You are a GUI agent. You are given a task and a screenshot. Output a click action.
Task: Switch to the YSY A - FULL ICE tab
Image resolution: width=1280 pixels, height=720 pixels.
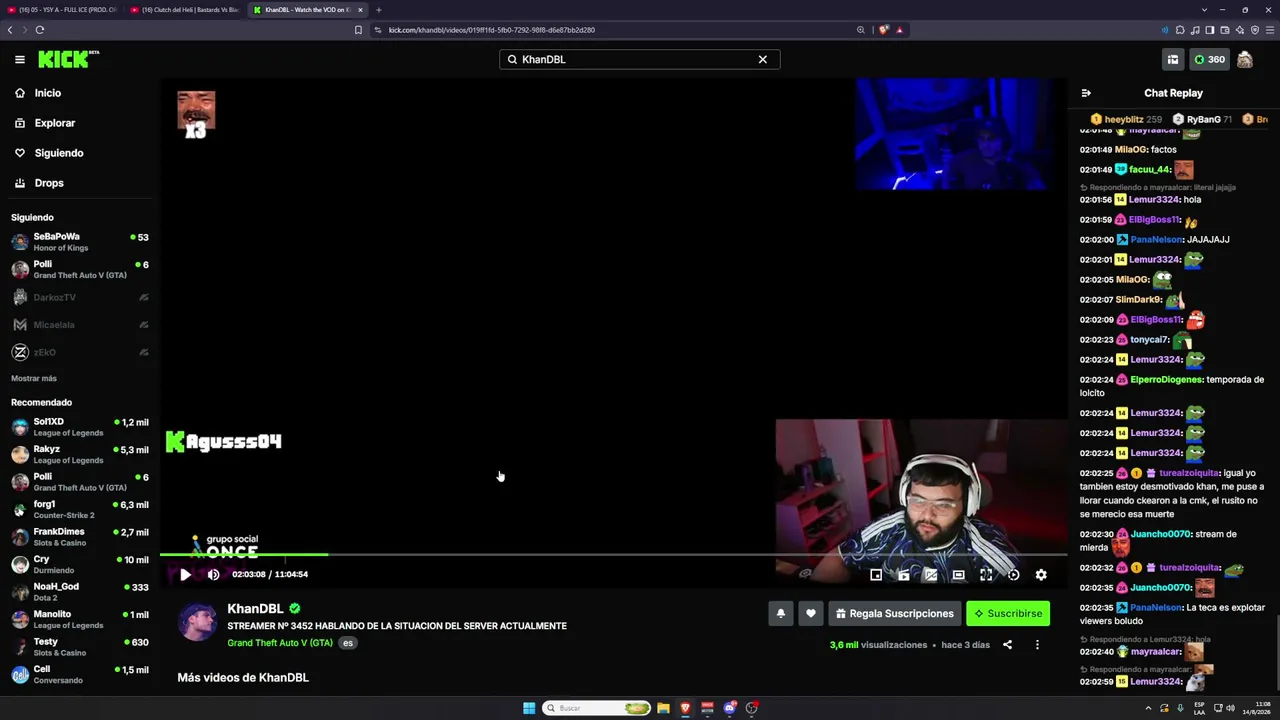[x=62, y=10]
